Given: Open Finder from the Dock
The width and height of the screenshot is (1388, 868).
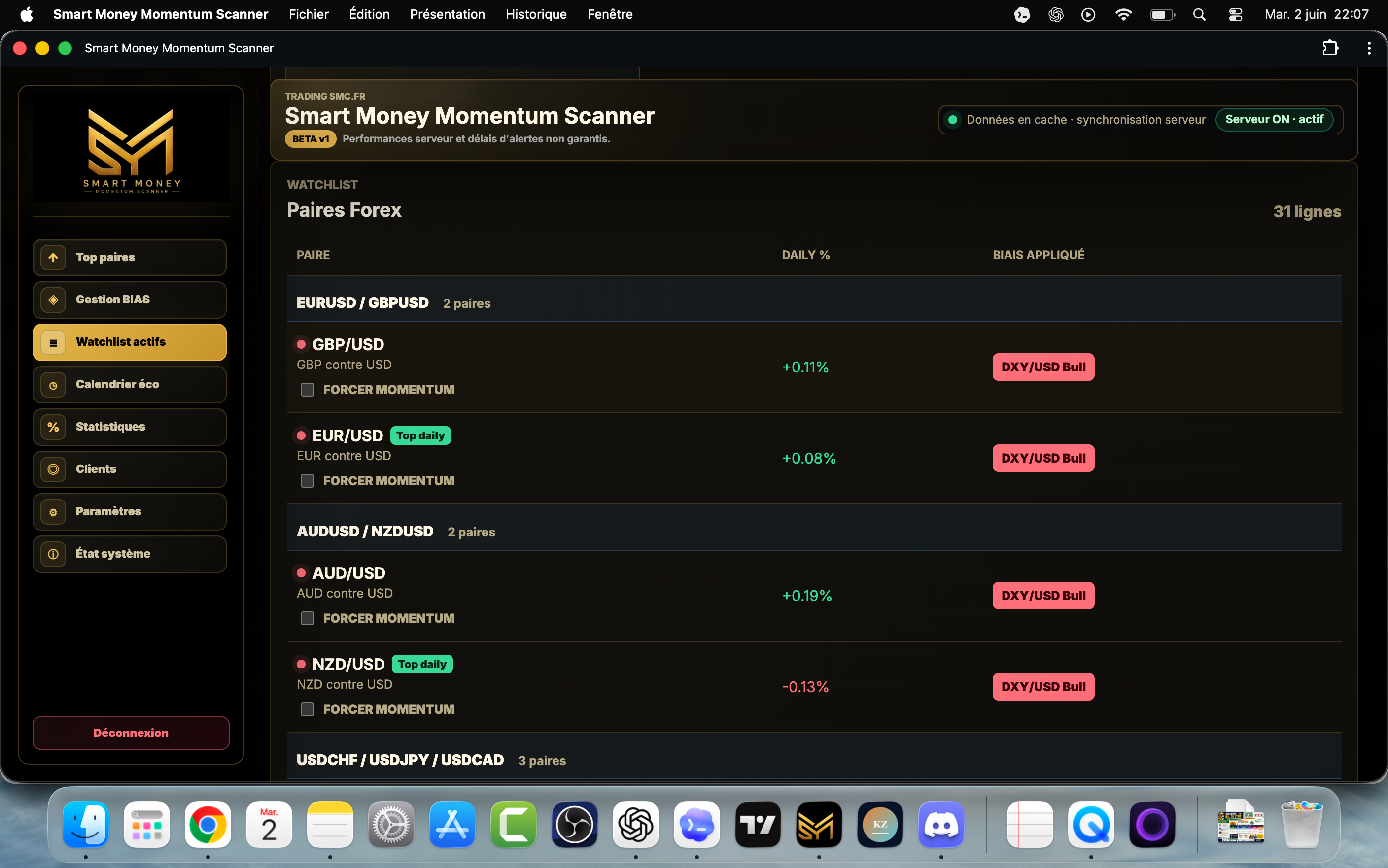Looking at the screenshot, I should tap(86, 824).
